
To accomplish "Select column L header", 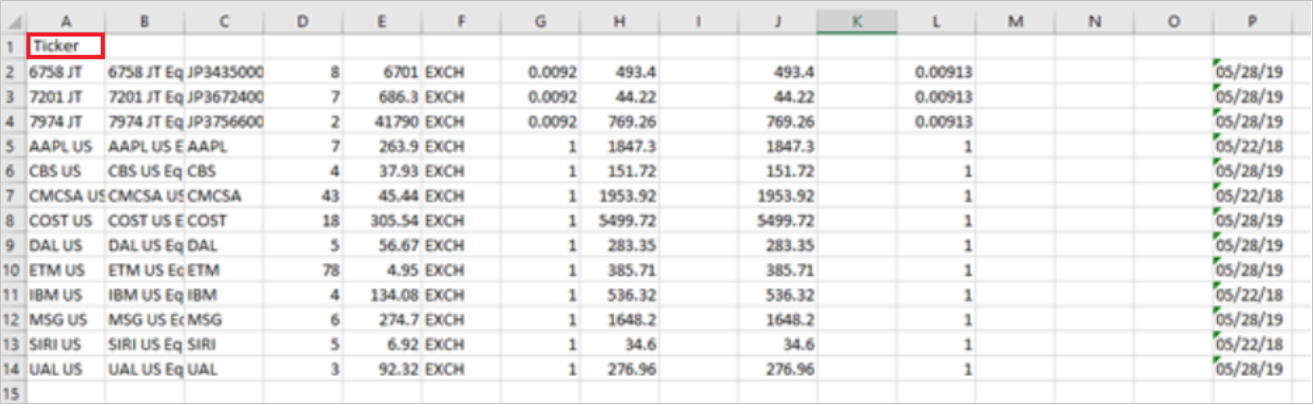I will [x=935, y=22].
